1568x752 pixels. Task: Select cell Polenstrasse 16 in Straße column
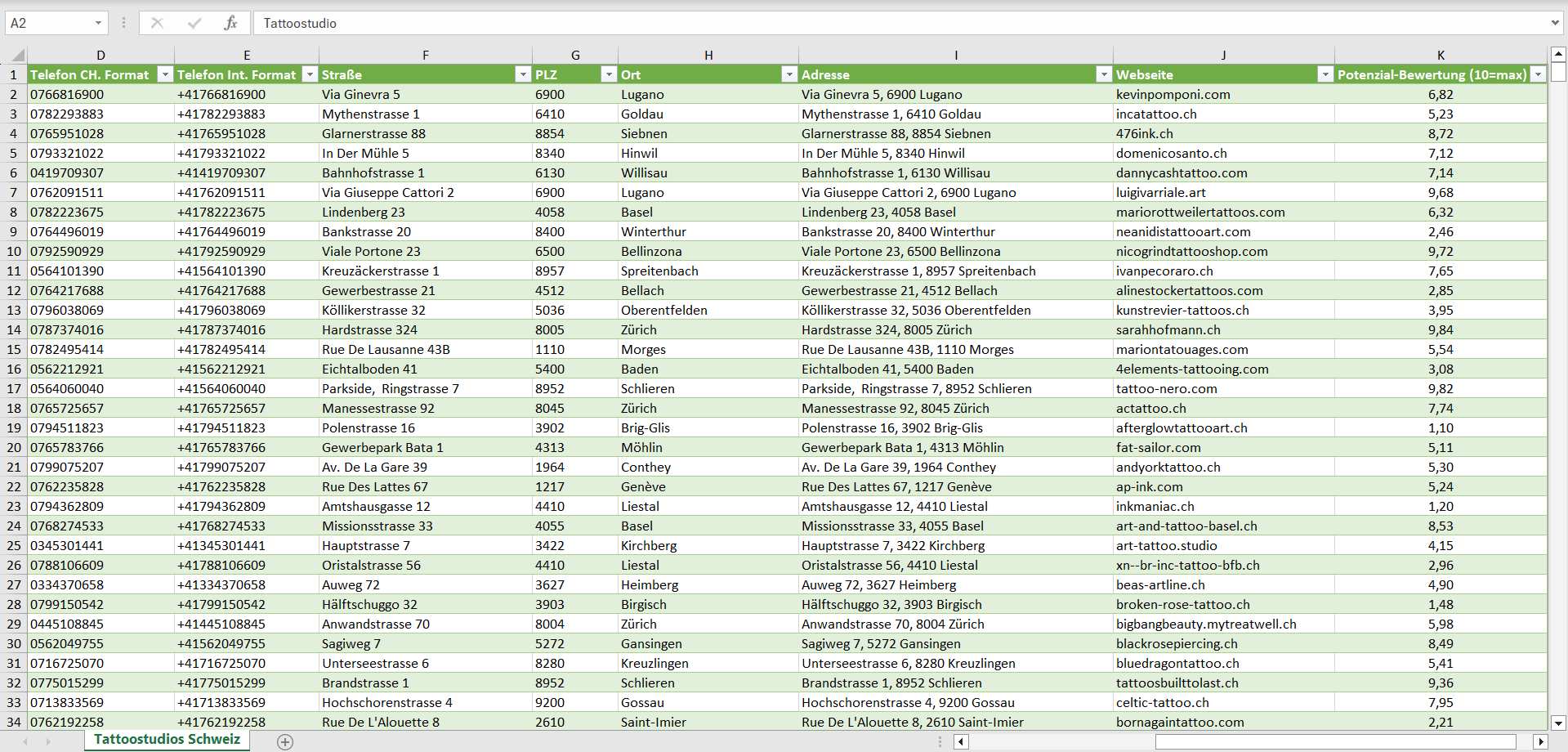pos(426,427)
